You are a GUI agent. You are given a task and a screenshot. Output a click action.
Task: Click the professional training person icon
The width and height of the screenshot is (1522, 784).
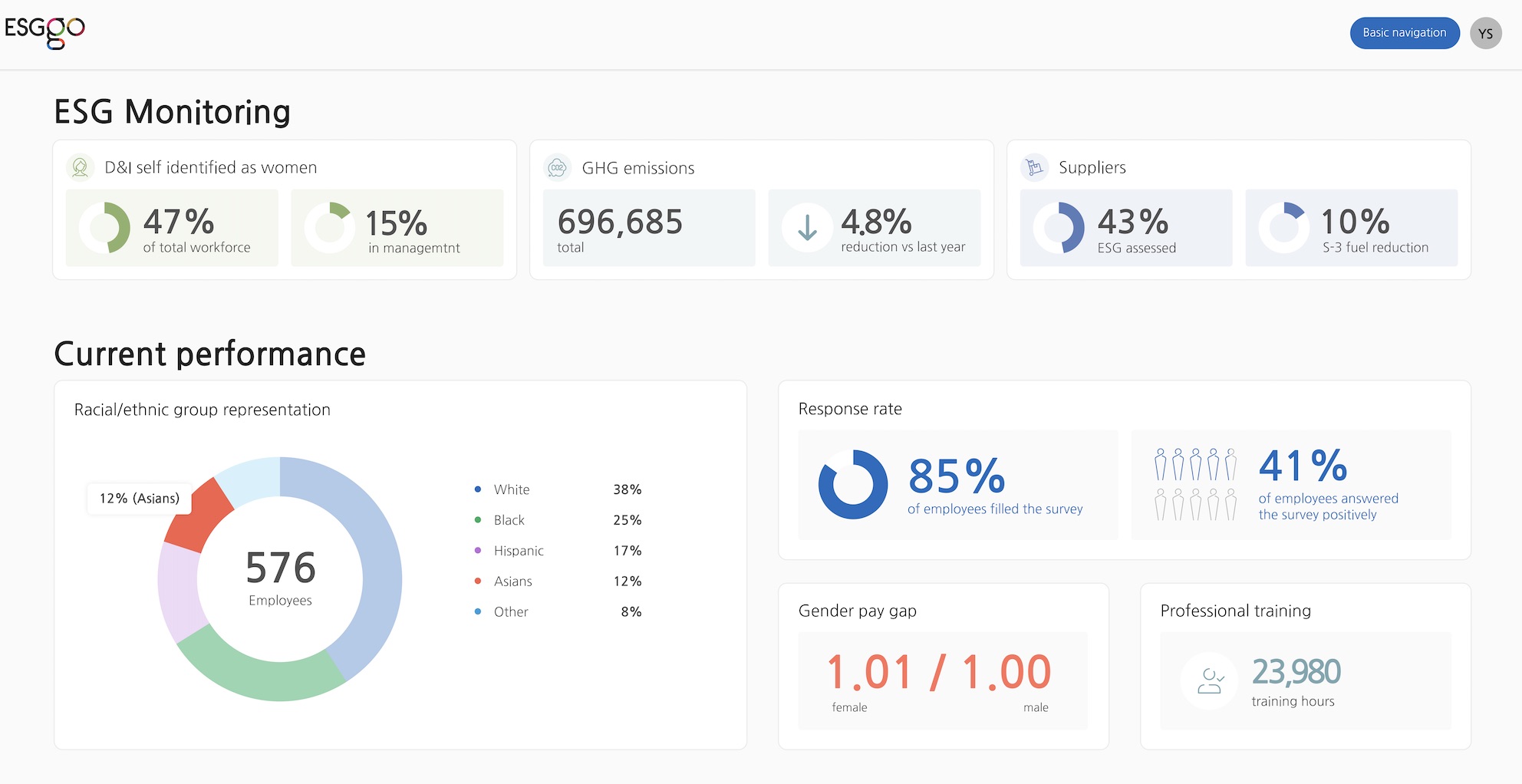tap(1209, 680)
